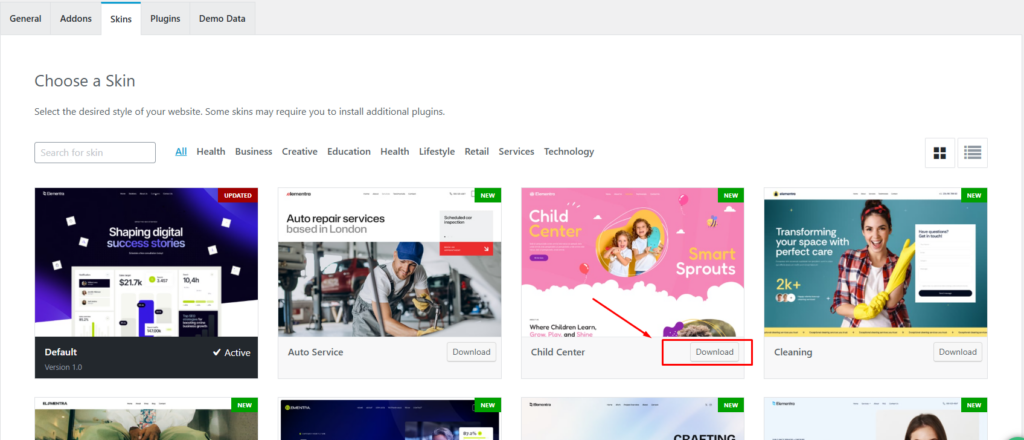
Task: Click the UPDATED badge on Default skin
Action: pyautogui.click(x=237, y=195)
